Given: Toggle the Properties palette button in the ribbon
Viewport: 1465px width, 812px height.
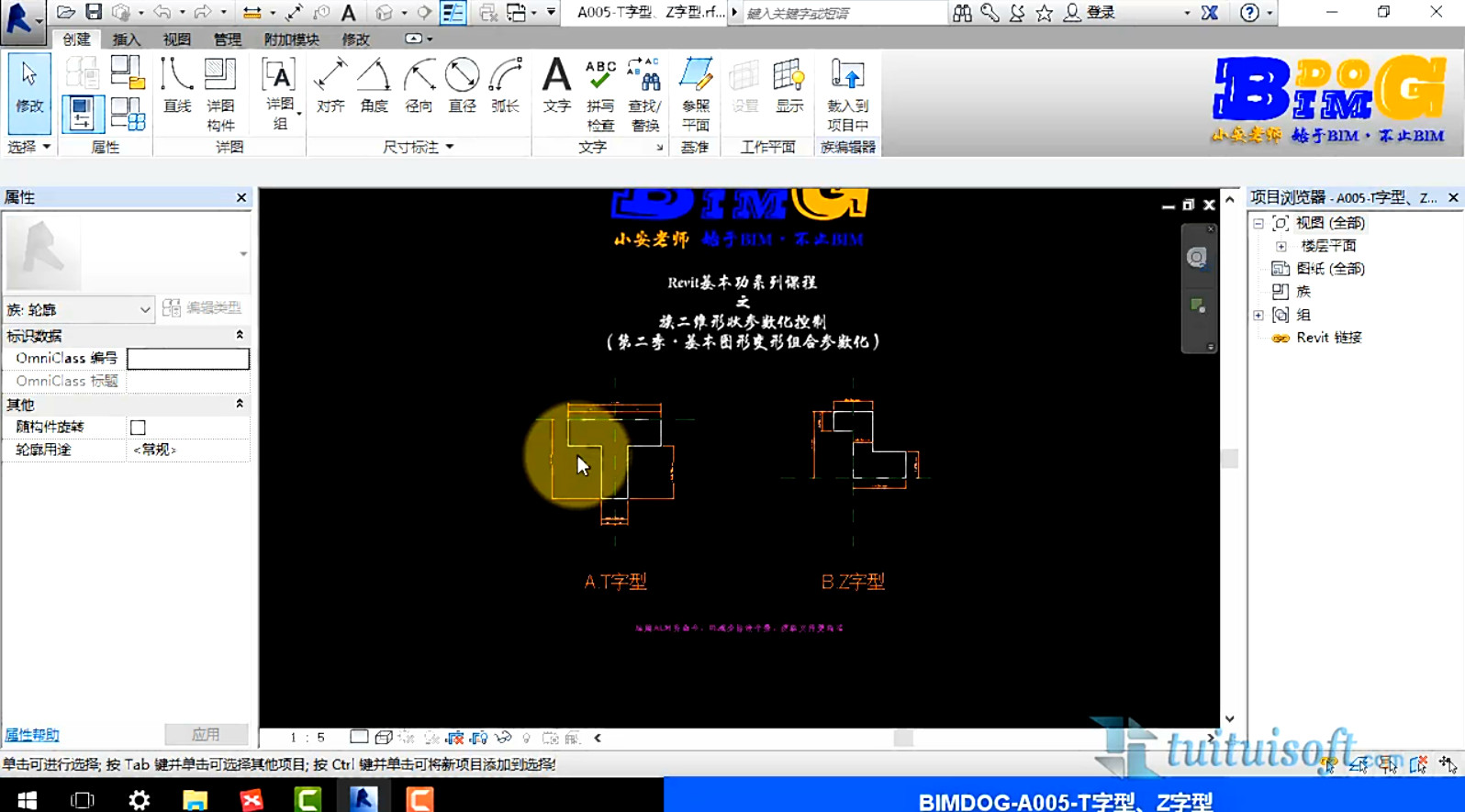Looking at the screenshot, I should [82, 114].
